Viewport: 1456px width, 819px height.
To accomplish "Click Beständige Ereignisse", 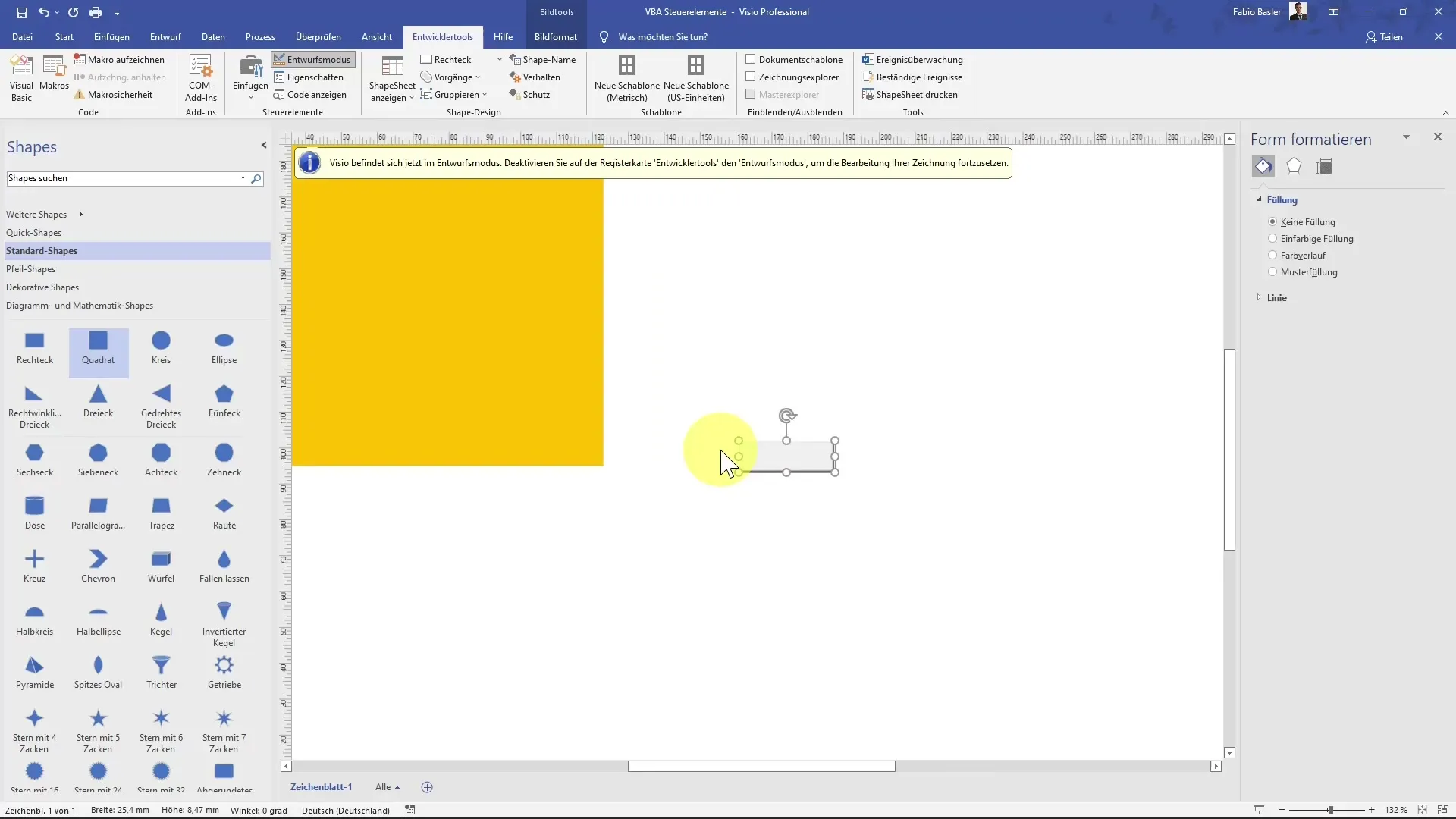I will tap(912, 77).
